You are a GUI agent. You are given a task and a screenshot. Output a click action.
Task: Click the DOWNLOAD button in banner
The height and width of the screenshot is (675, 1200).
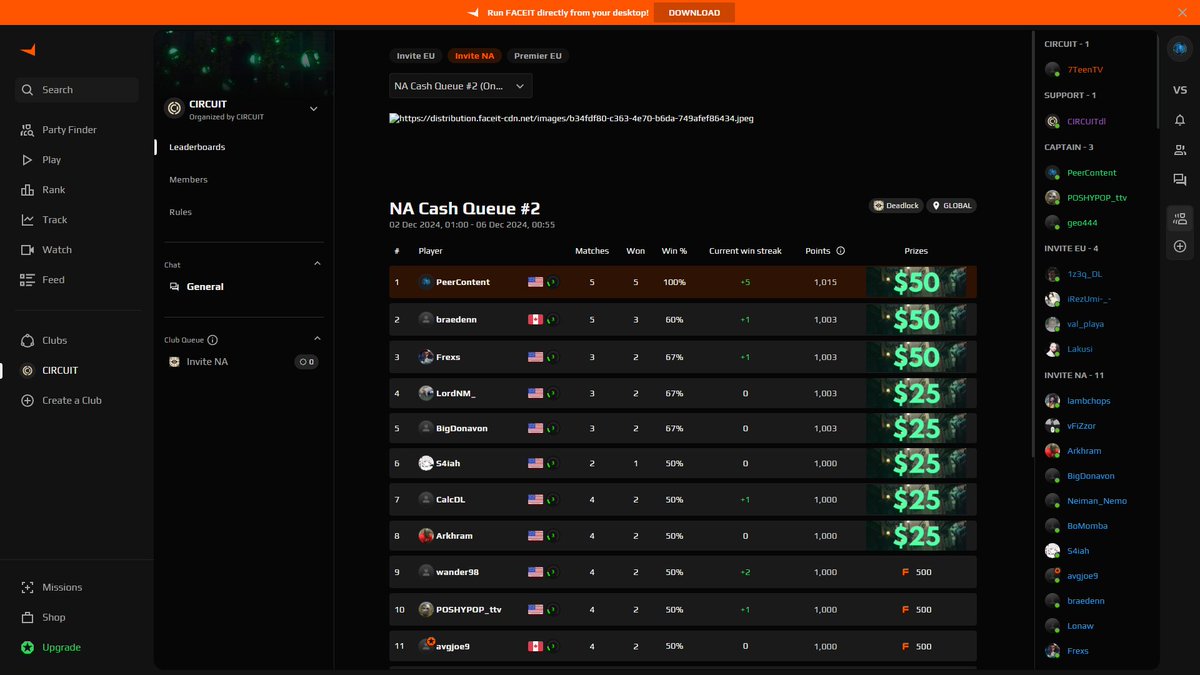694,12
